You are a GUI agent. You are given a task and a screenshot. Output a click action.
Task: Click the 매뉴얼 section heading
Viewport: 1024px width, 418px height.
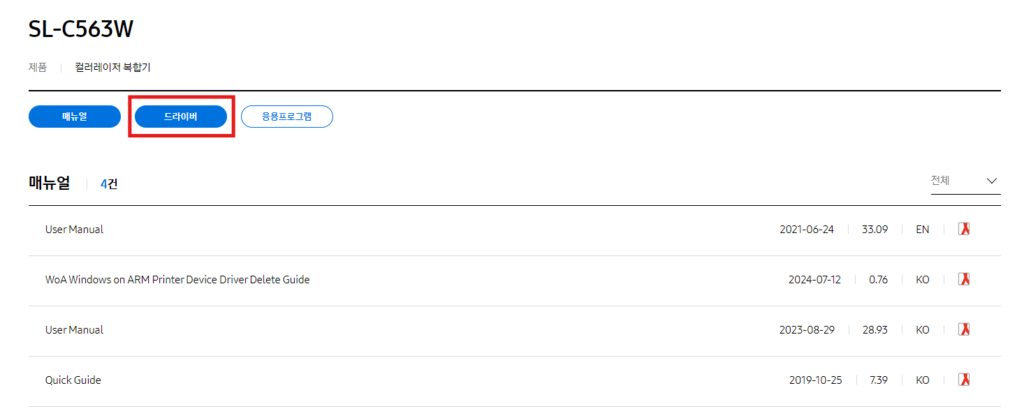pos(50,183)
